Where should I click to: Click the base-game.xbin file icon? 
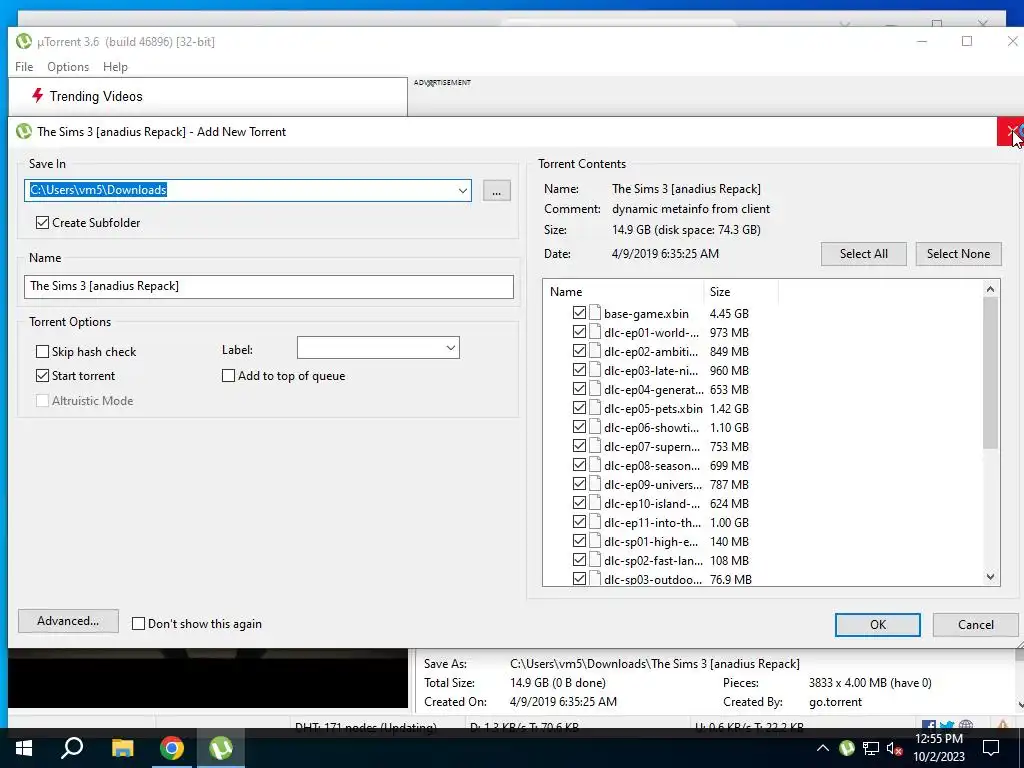[594, 313]
